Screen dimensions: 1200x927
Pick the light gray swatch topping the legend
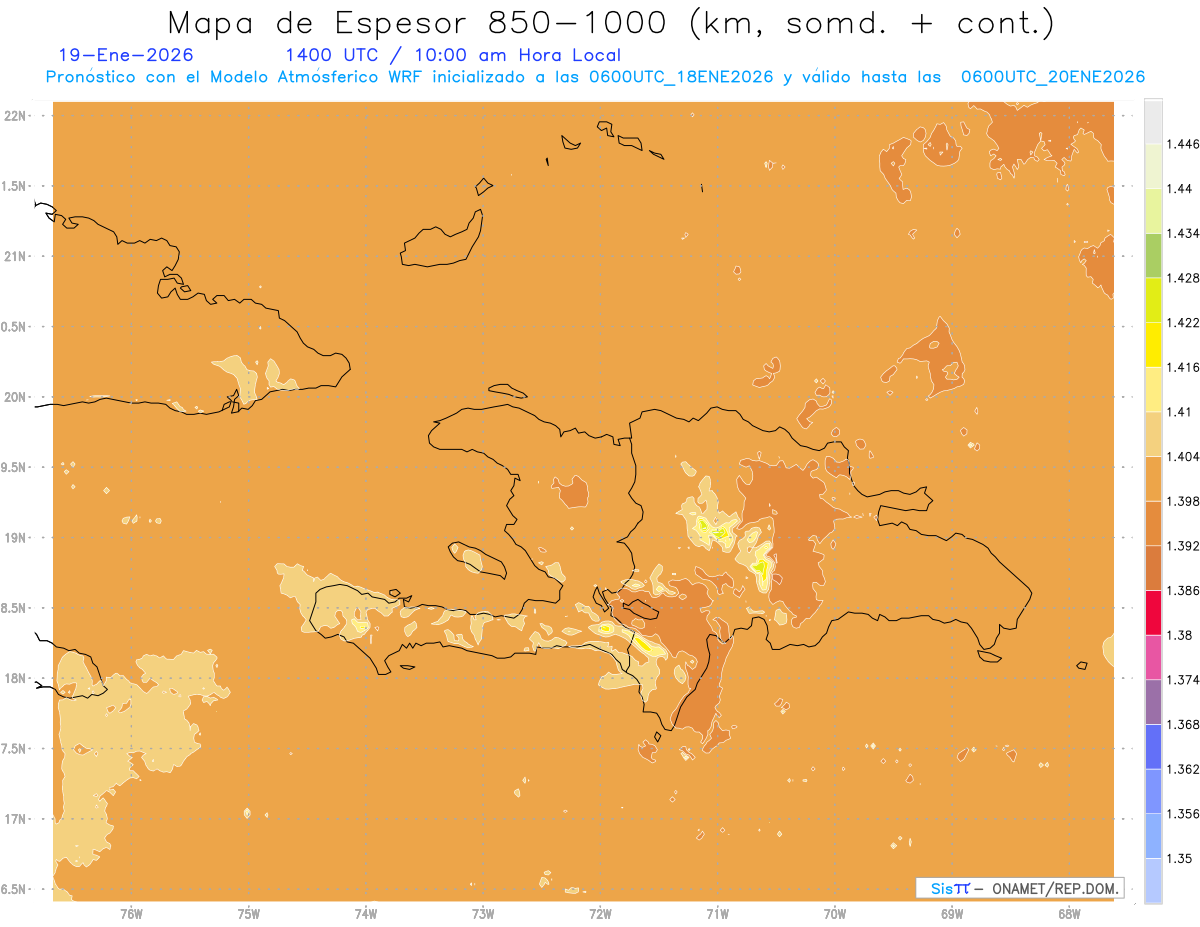tap(1153, 121)
